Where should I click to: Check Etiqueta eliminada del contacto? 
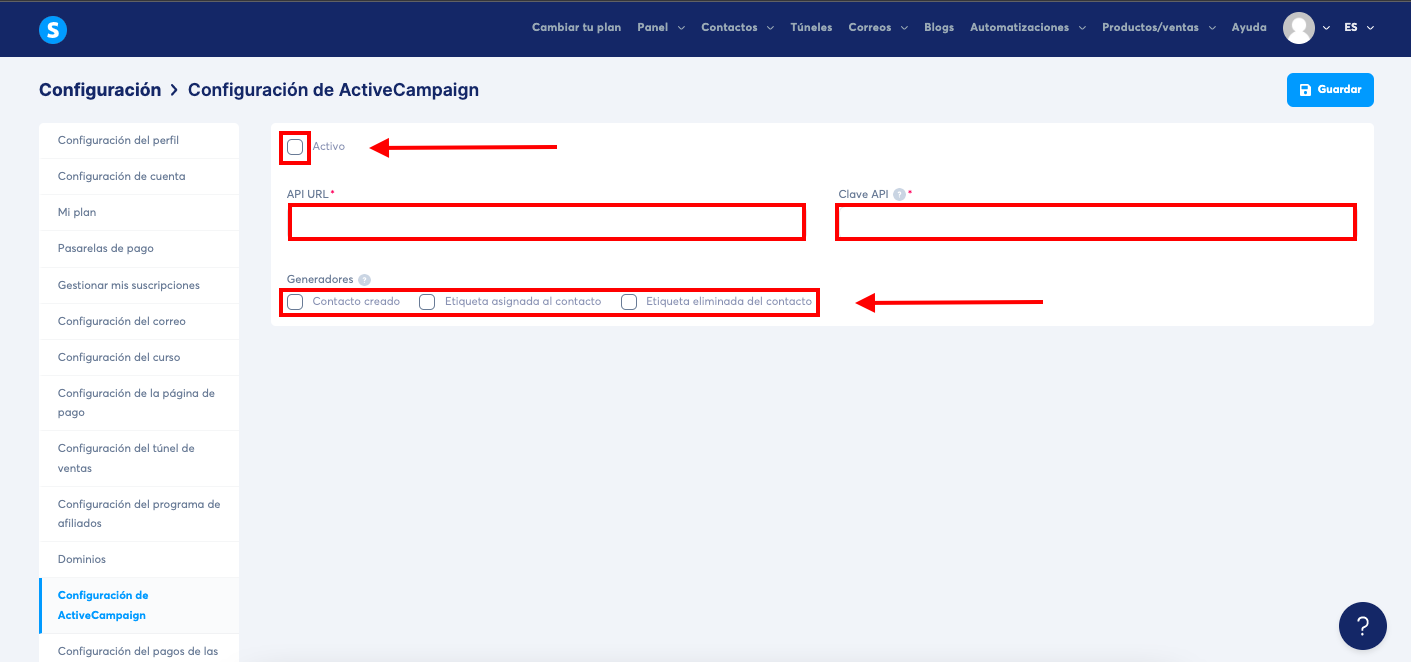[x=628, y=301]
